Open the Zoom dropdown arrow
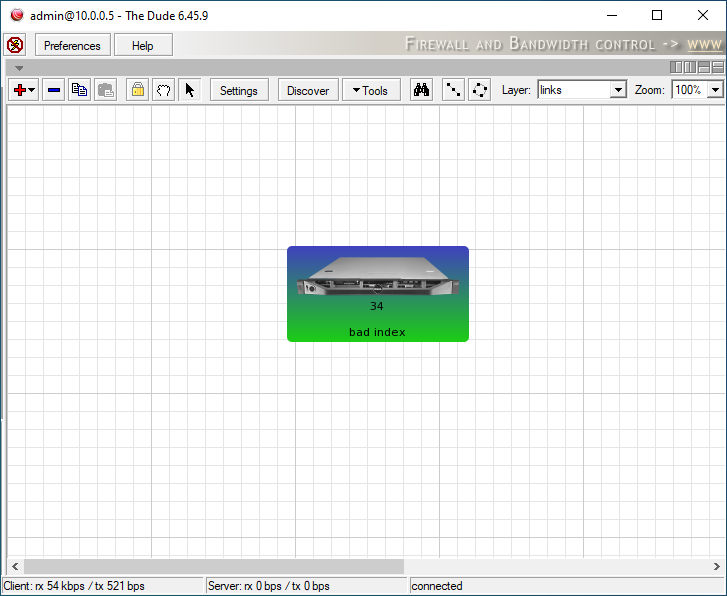 715,90
